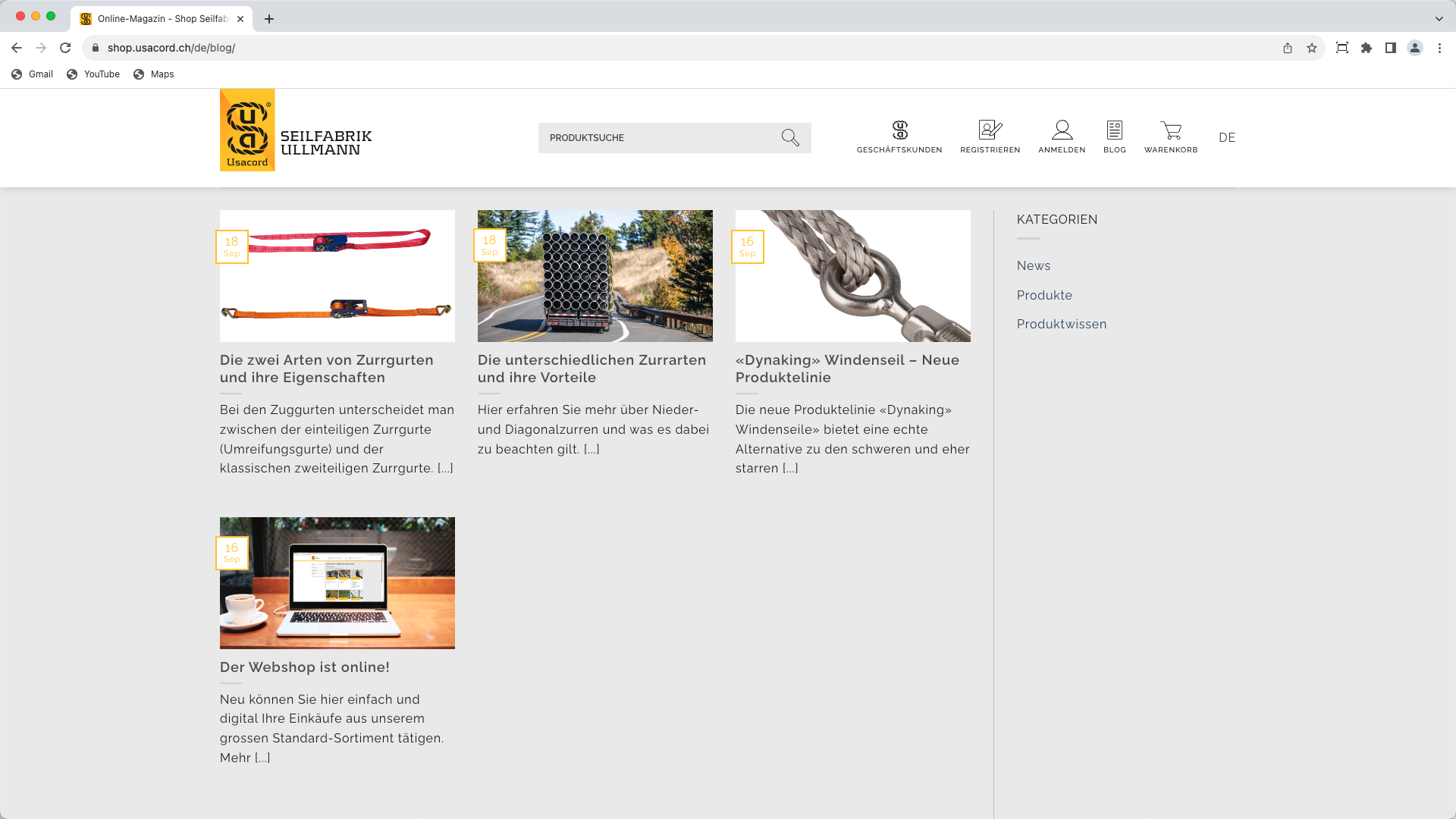Open the Produktwissen category

[1062, 324]
